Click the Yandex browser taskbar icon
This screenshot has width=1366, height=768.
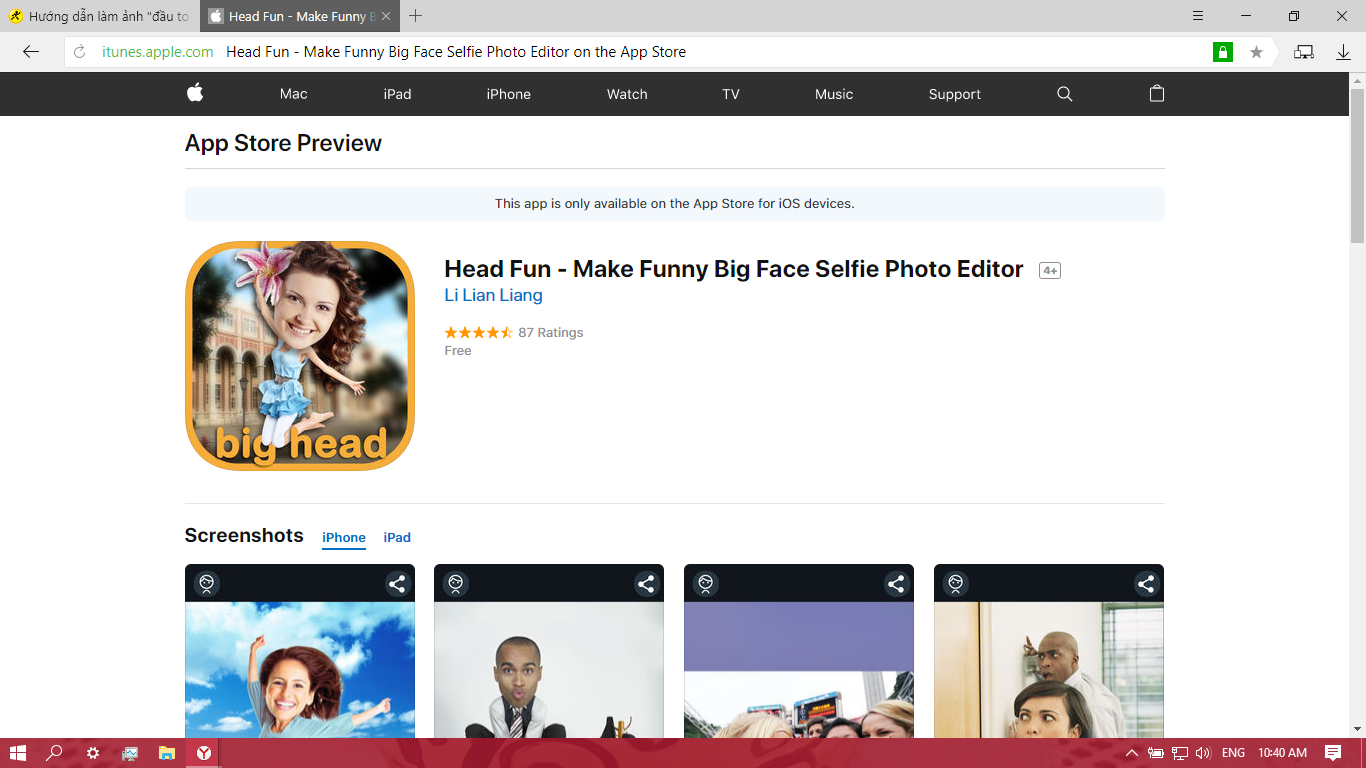[x=204, y=753]
